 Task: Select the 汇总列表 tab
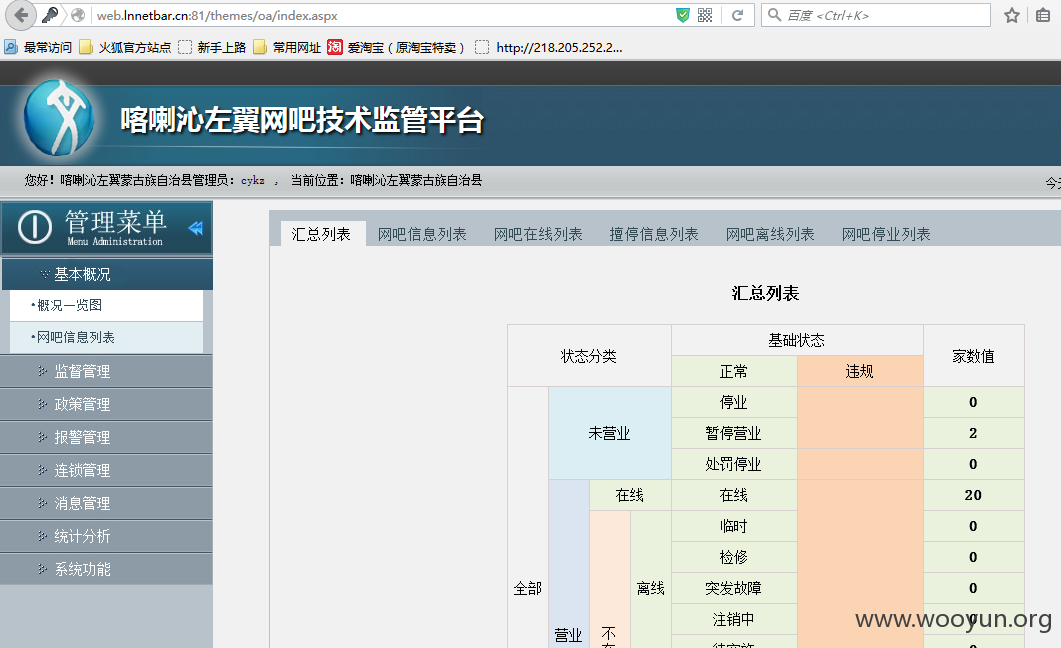[x=321, y=234]
